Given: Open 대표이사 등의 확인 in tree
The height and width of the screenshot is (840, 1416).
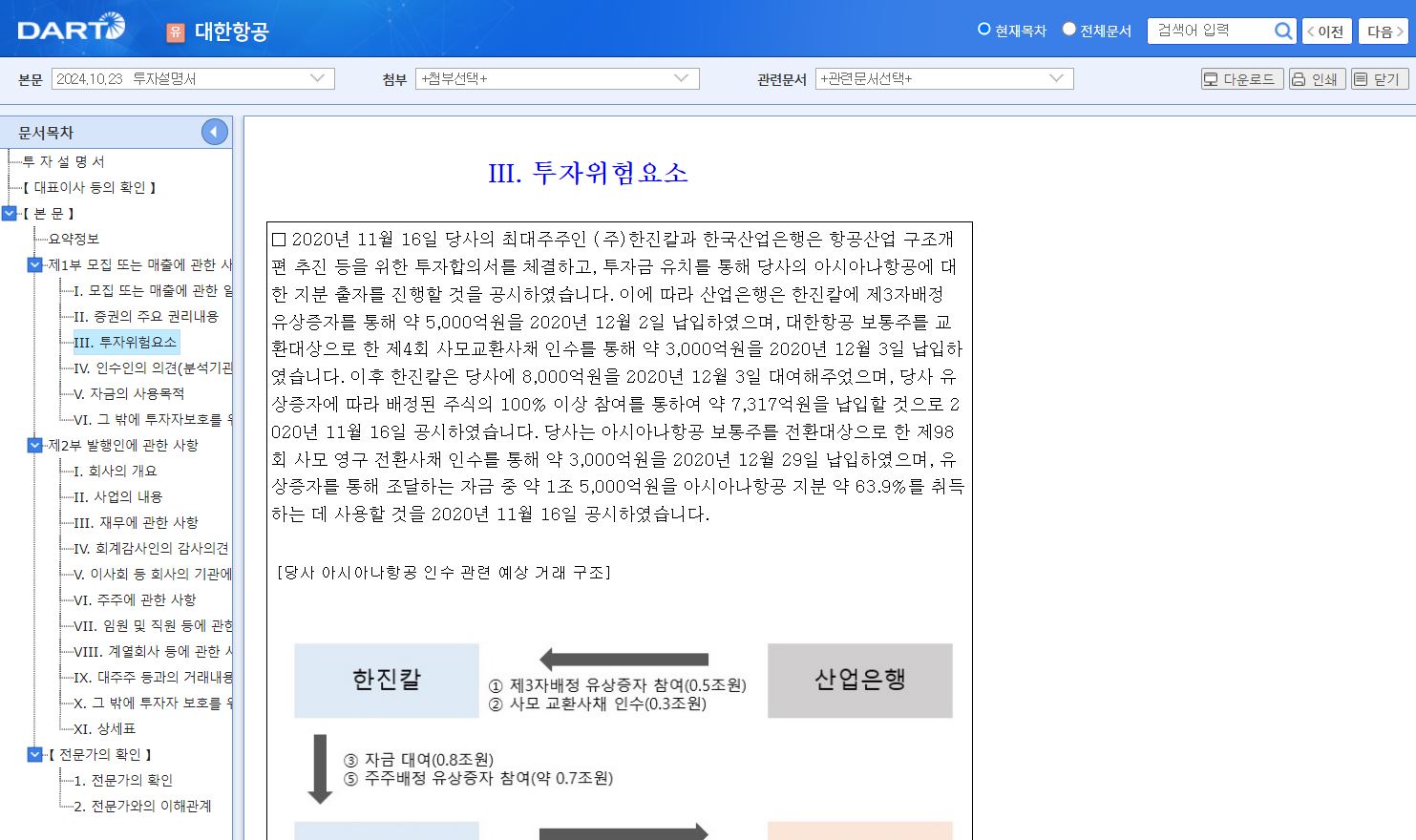Looking at the screenshot, I should tap(90, 187).
